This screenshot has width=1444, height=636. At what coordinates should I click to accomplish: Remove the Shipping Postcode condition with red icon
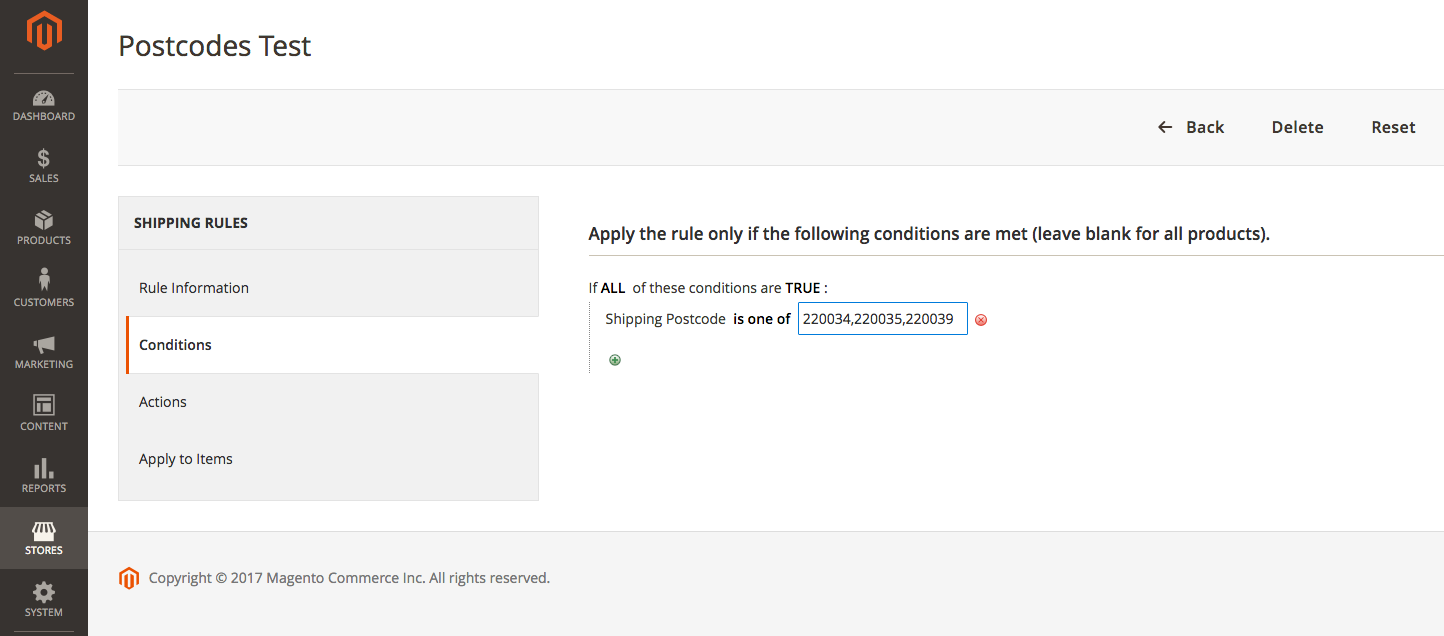click(981, 320)
